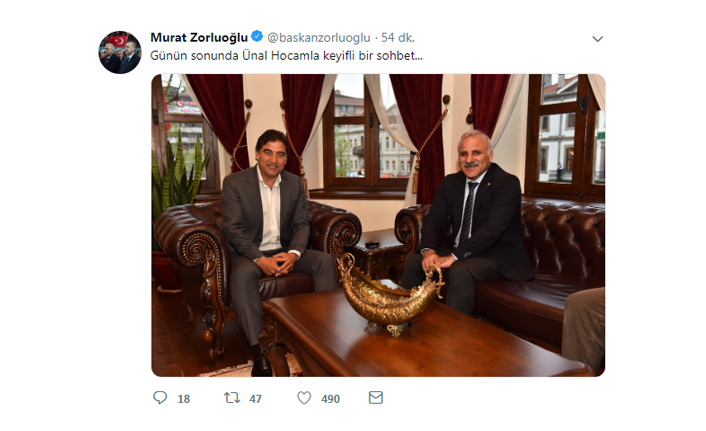The image size is (706, 431).
Task: Open the attached photo of two men
Action: pos(378,225)
